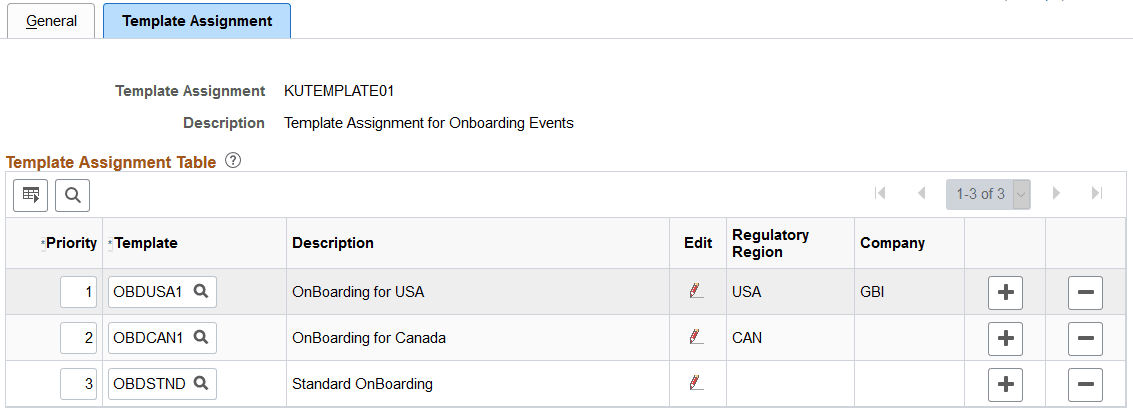This screenshot has height=416, width=1133.
Task: Delete the OBDUSA1 row
Action: tap(1086, 292)
